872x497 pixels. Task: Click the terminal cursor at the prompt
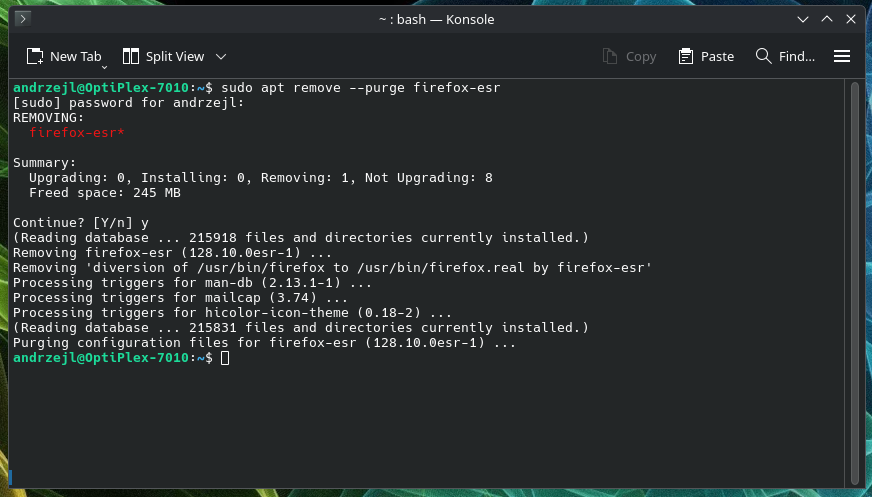[225, 358]
